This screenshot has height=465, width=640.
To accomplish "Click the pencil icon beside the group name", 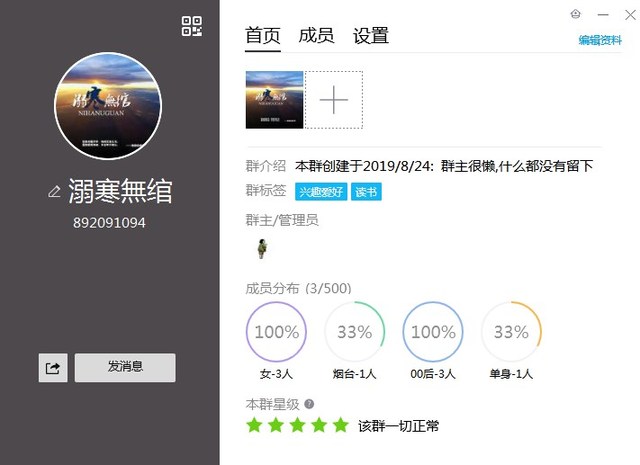I will 54,191.
